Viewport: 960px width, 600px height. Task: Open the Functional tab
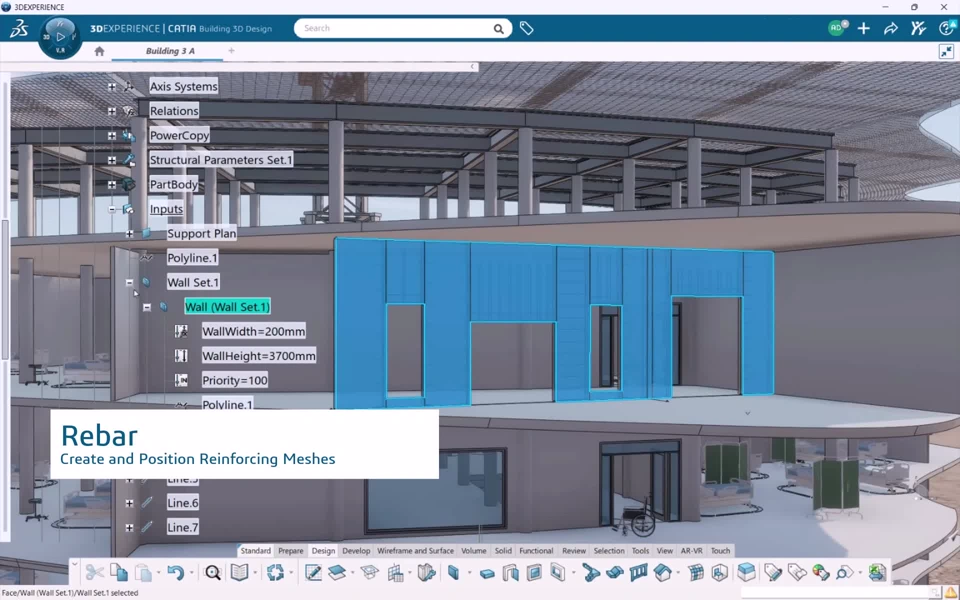pyautogui.click(x=536, y=550)
